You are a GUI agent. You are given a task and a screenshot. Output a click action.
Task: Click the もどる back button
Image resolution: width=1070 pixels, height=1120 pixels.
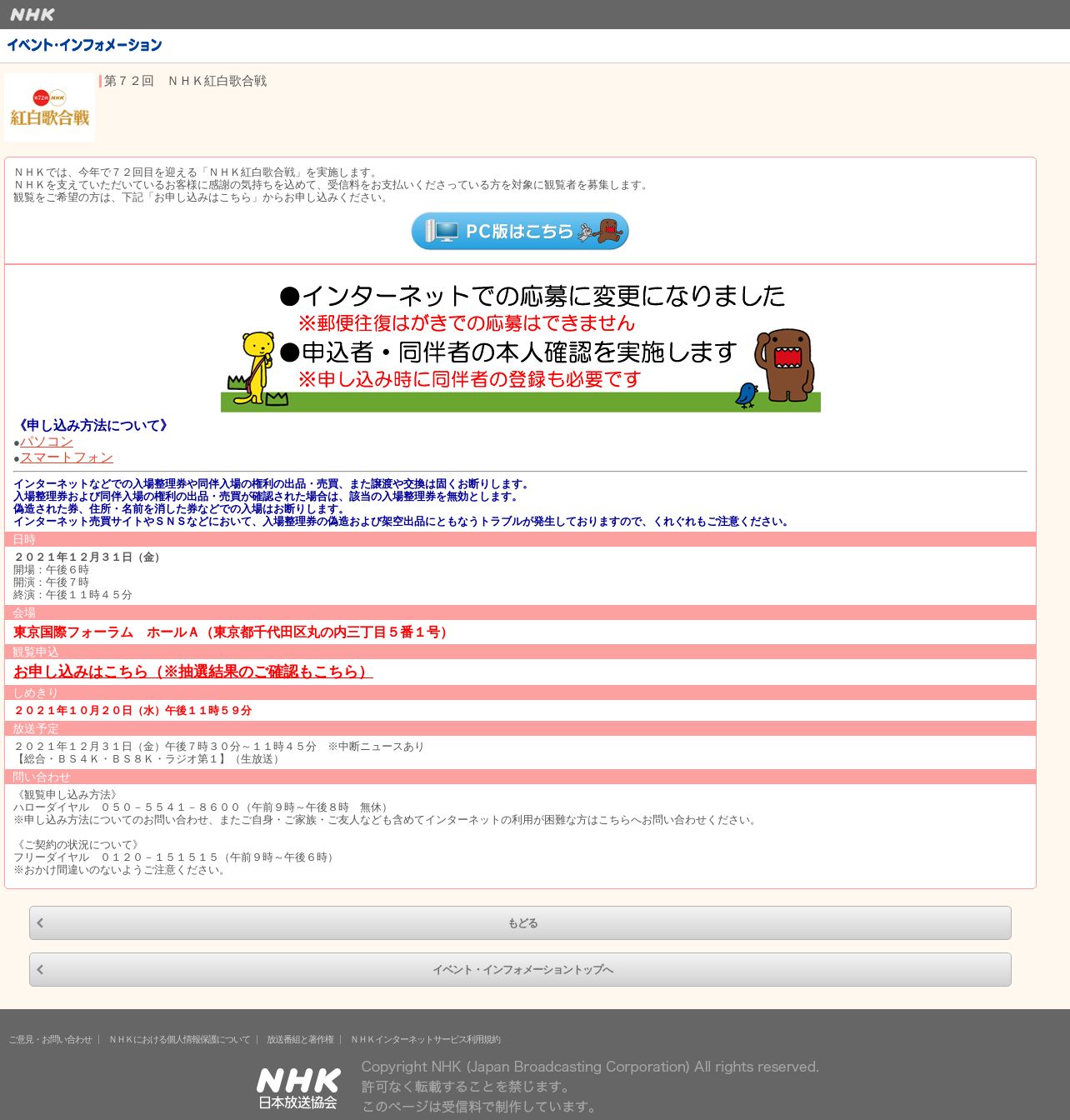tap(520, 923)
